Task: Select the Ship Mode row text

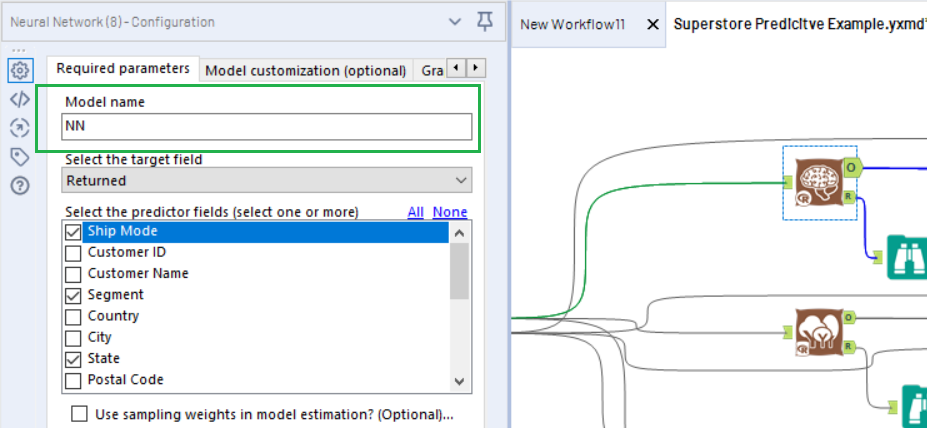Action: (x=122, y=231)
